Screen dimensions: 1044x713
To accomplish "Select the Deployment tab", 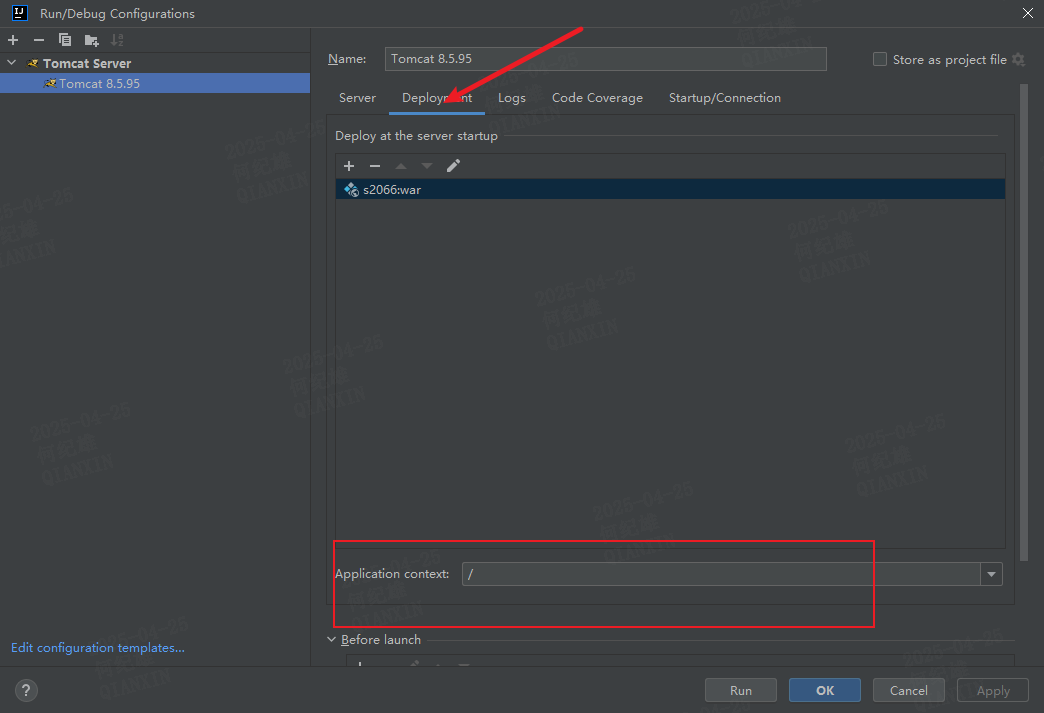I will click(x=437, y=98).
